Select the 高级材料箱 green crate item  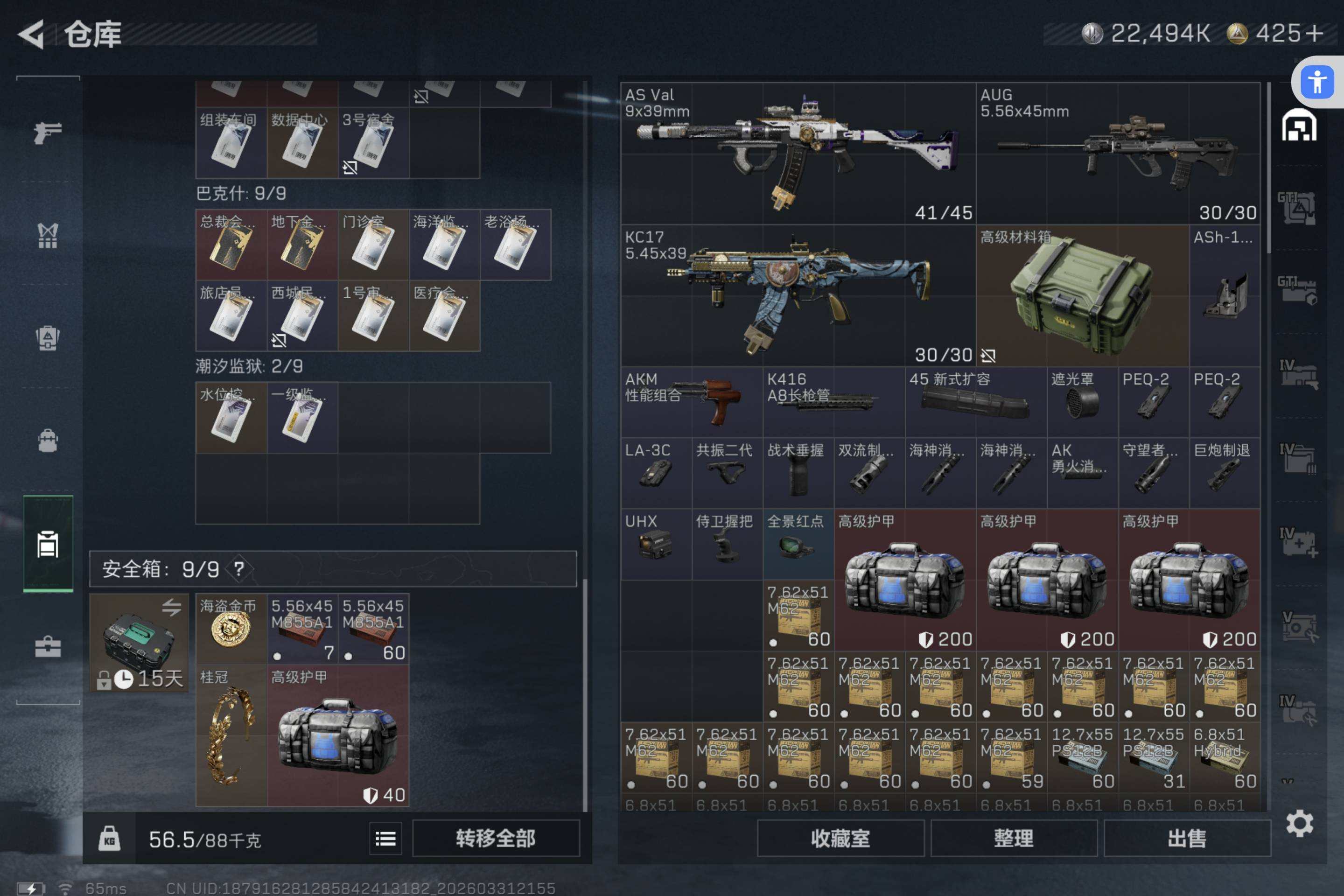tap(1082, 295)
